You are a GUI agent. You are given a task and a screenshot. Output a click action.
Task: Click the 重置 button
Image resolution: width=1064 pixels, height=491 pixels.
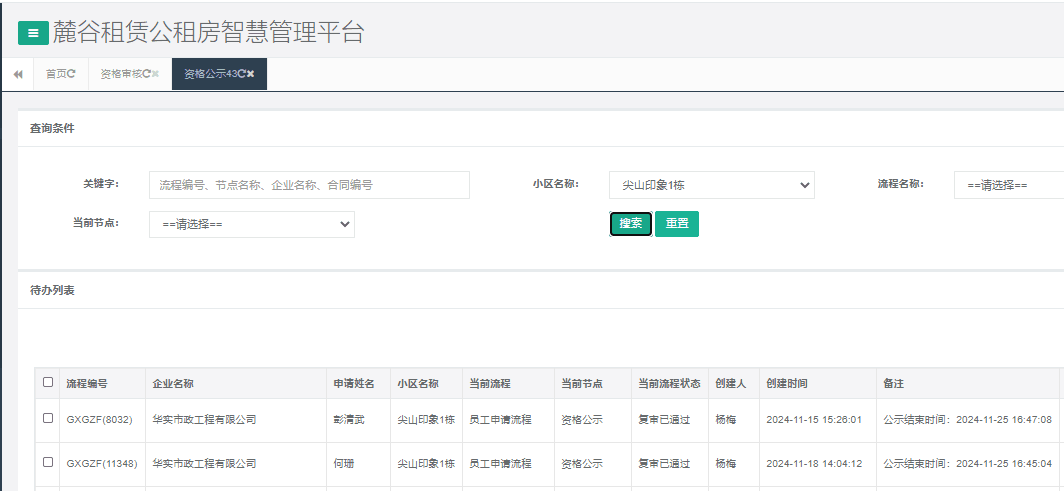tap(677, 224)
